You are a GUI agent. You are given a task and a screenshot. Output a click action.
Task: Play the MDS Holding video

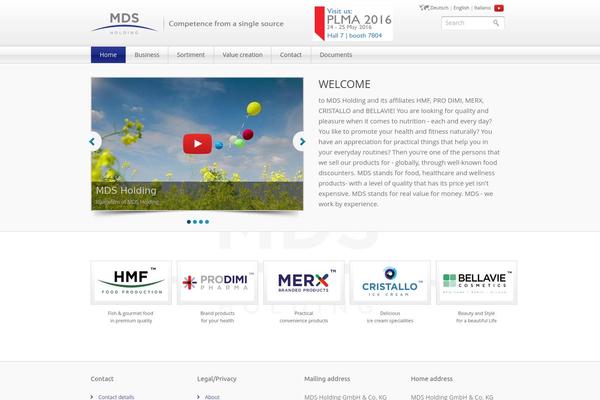tap(197, 144)
